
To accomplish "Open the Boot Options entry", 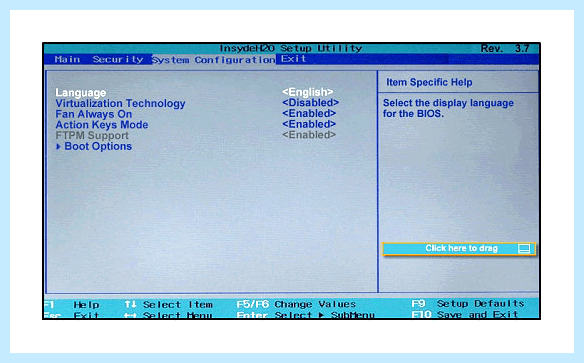I will pos(98,146).
